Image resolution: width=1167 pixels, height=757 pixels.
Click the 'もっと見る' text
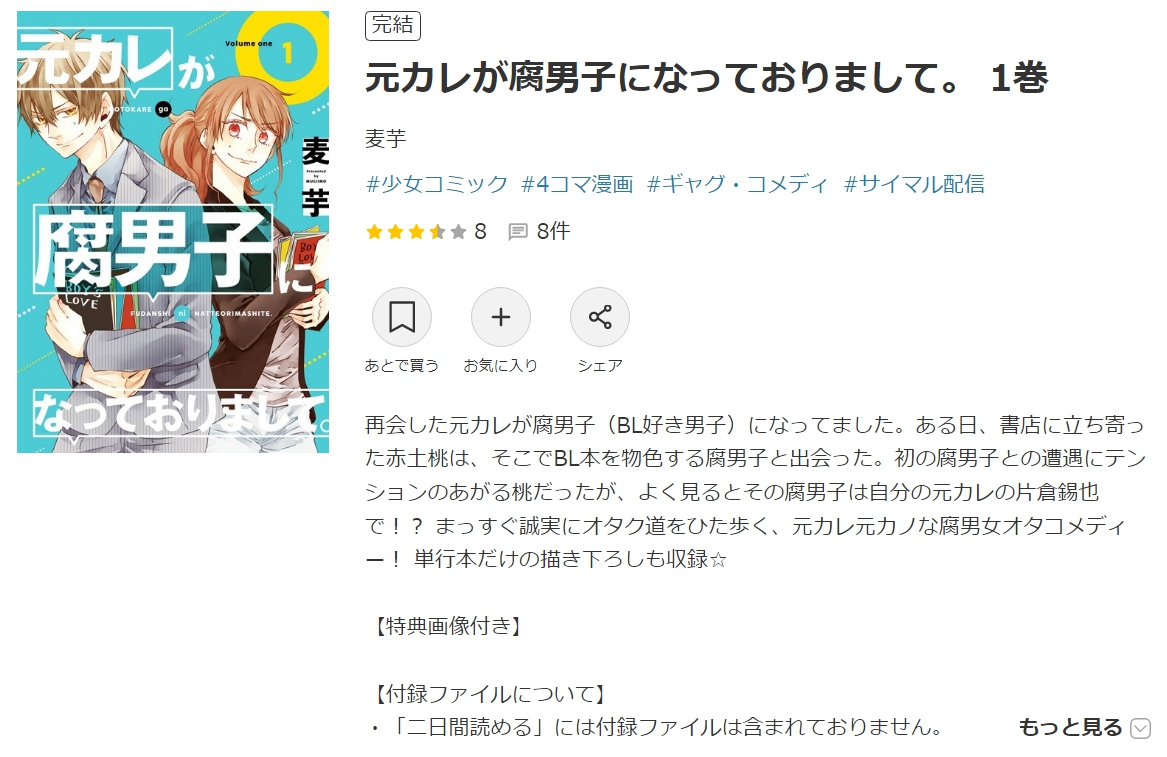click(x=1070, y=727)
